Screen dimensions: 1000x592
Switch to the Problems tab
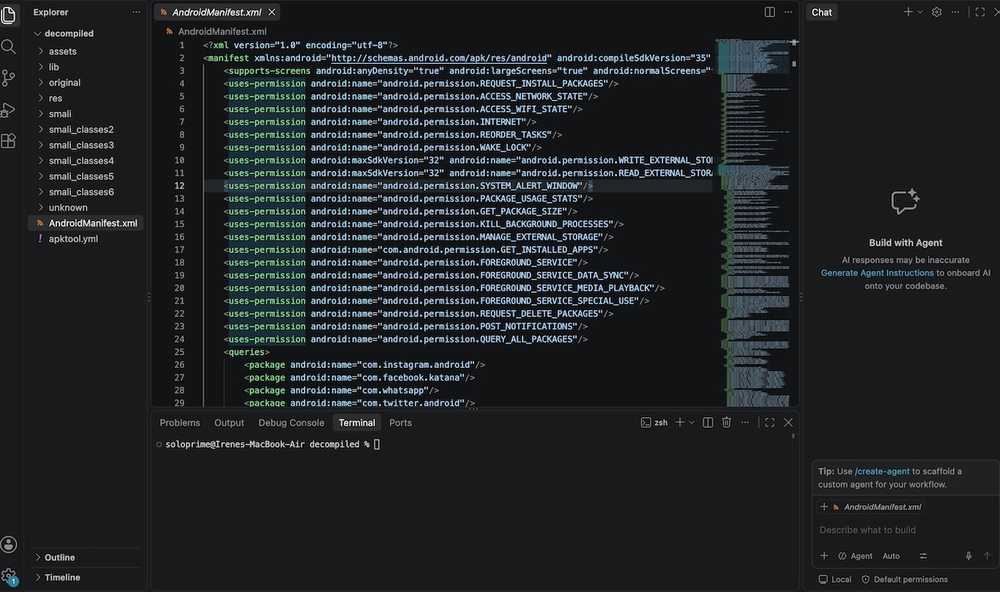coord(180,422)
